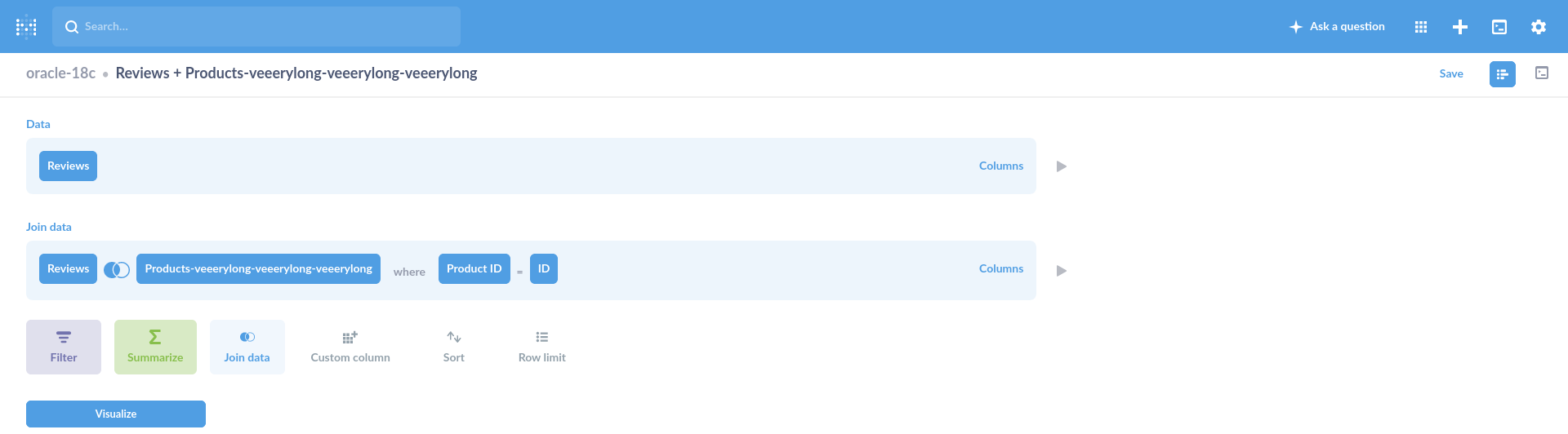Click the Join data section heading
This screenshot has height=434, width=1568.
(49, 227)
